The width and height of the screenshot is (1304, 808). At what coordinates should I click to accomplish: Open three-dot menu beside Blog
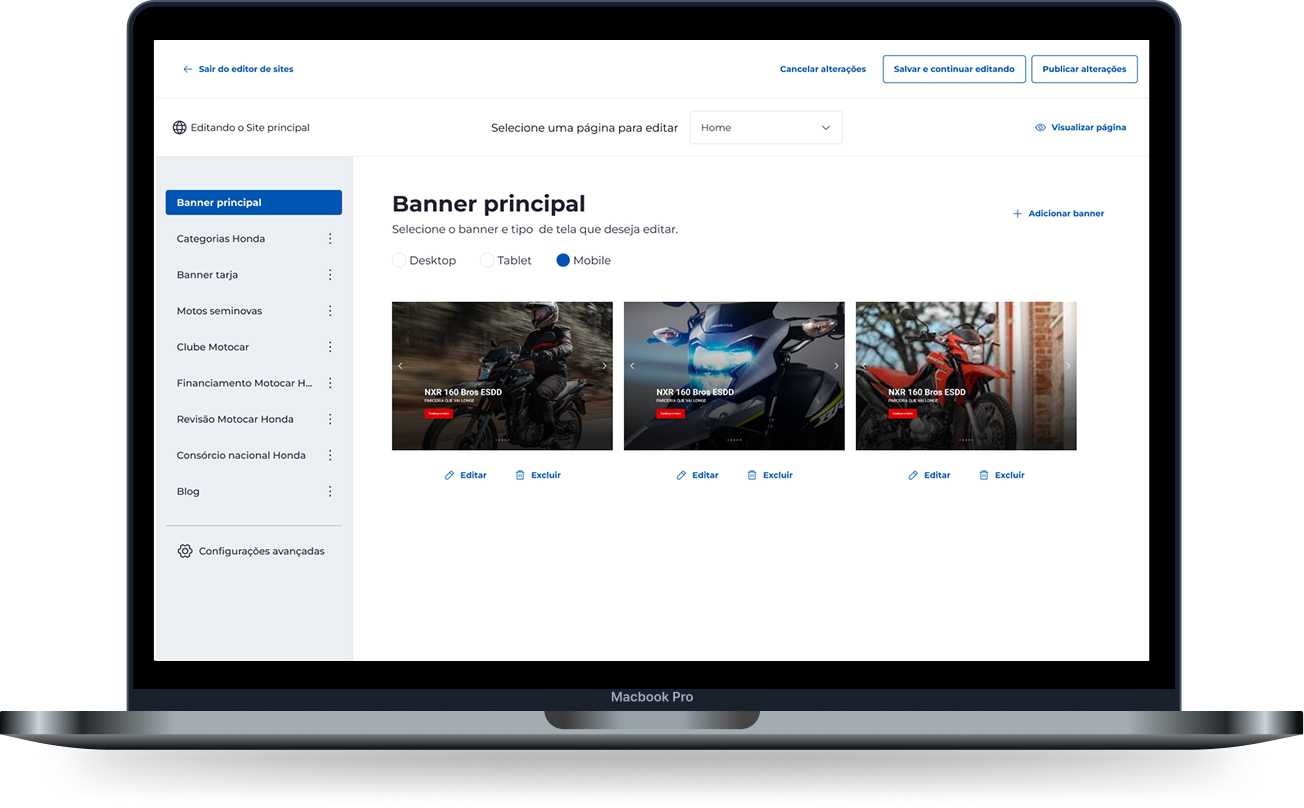(330, 491)
